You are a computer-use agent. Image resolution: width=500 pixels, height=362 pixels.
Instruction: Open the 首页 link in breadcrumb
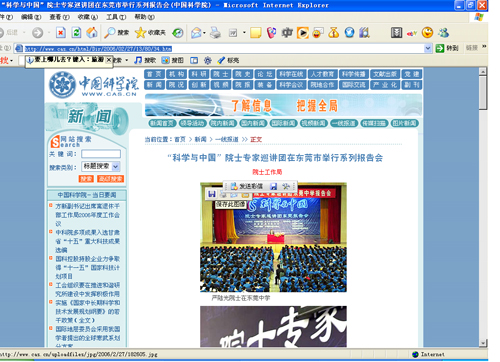tap(180, 139)
